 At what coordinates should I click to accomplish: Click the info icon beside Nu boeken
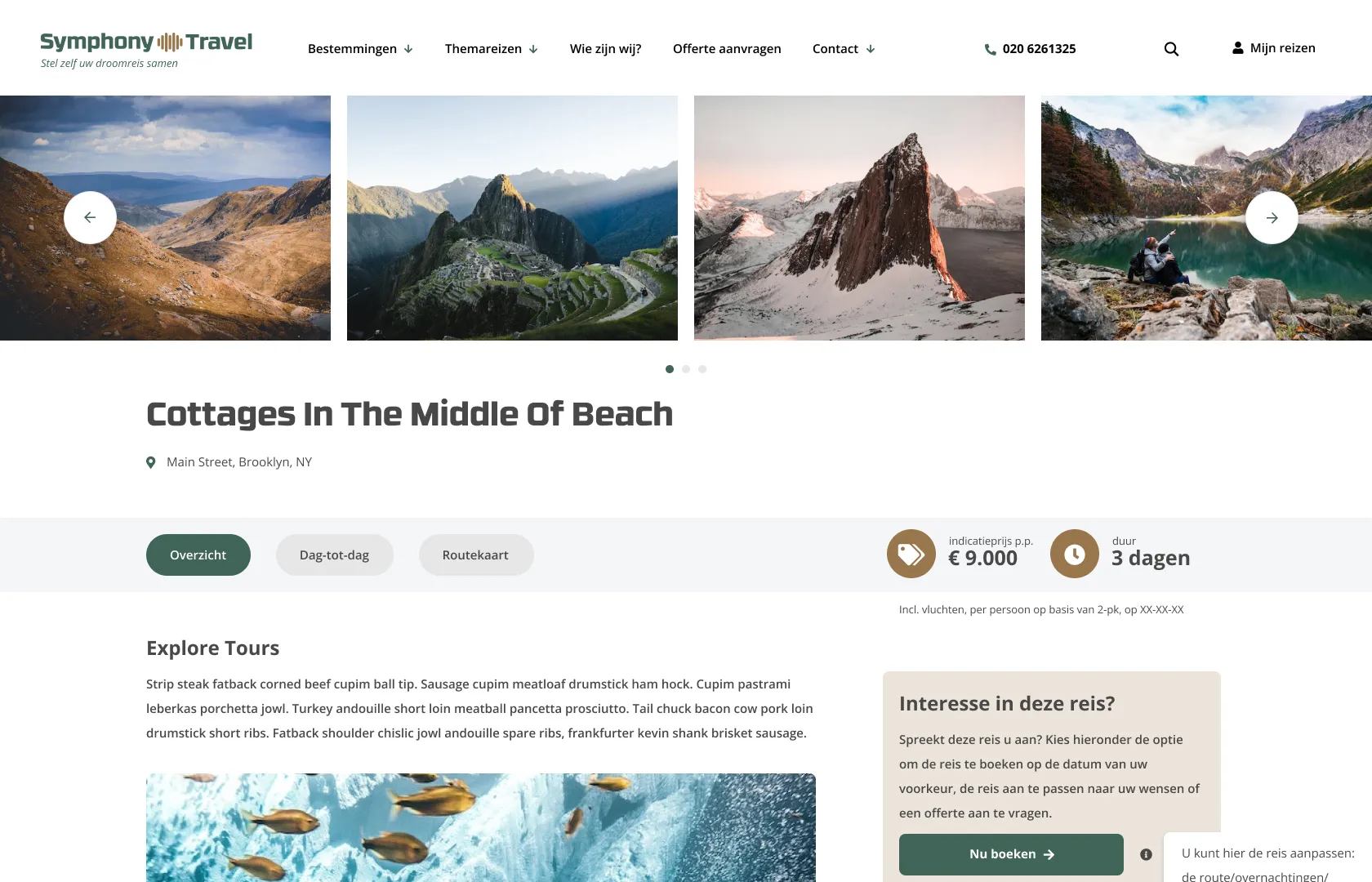coord(1147,854)
